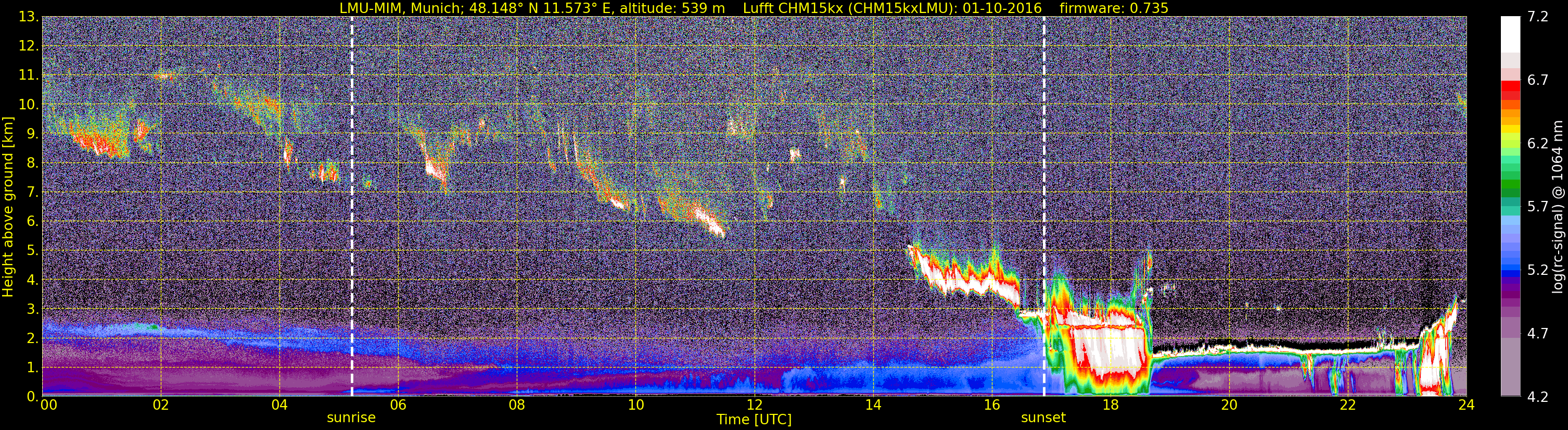The width and height of the screenshot is (1568, 430).
Task: Click the '02' tick on the time axis
Action: tap(161, 406)
